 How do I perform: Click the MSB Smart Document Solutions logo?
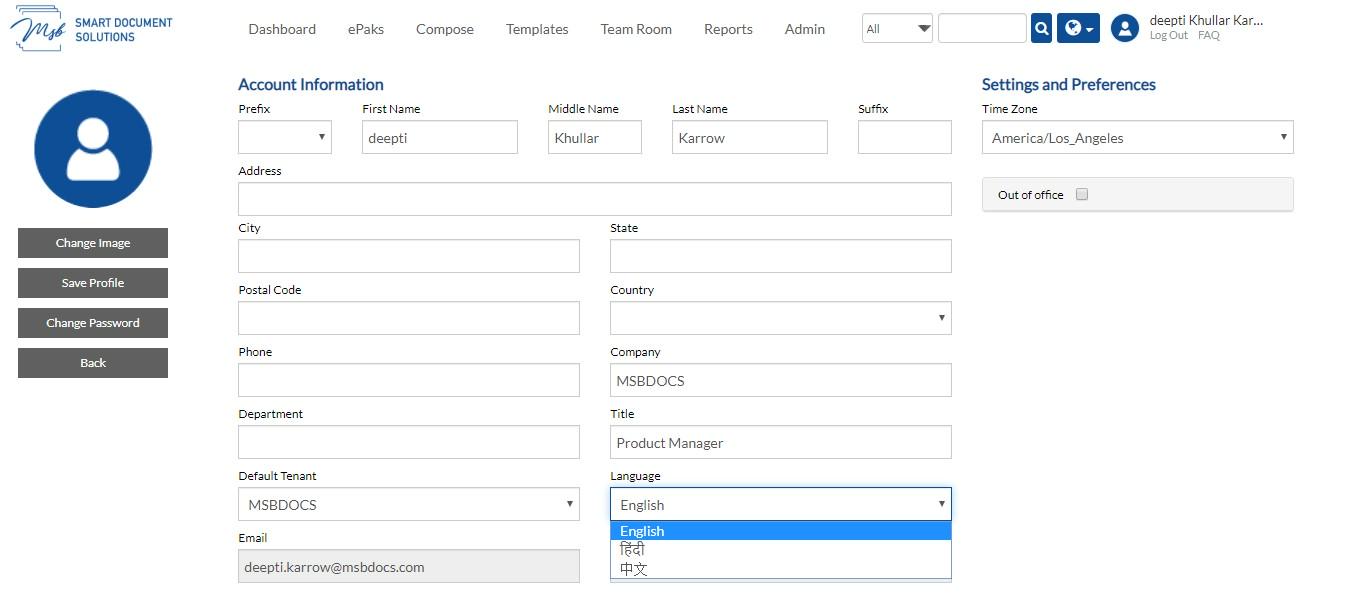(x=91, y=29)
